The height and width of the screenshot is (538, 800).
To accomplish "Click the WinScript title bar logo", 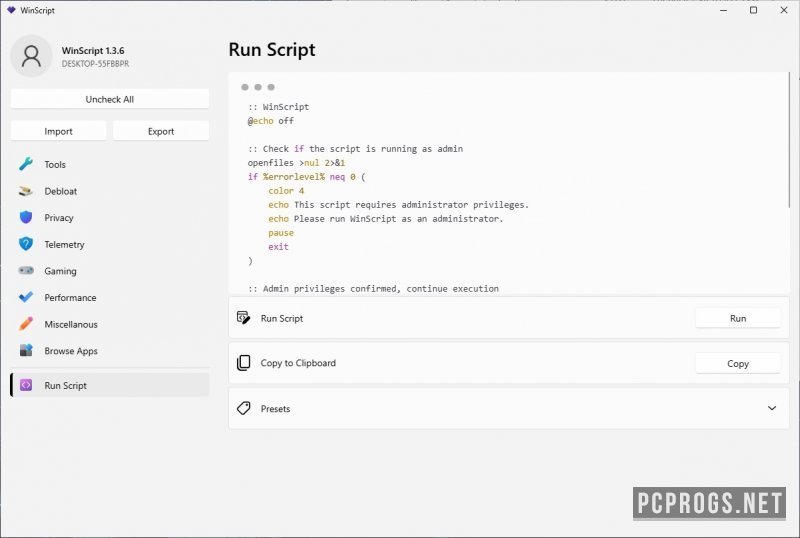I will [11, 10].
